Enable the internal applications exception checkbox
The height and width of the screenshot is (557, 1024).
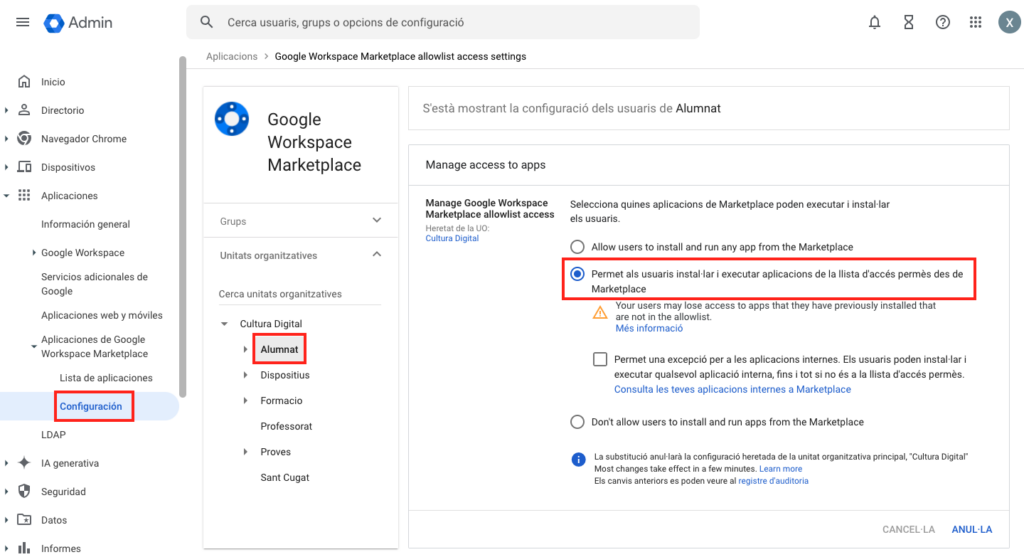600,359
